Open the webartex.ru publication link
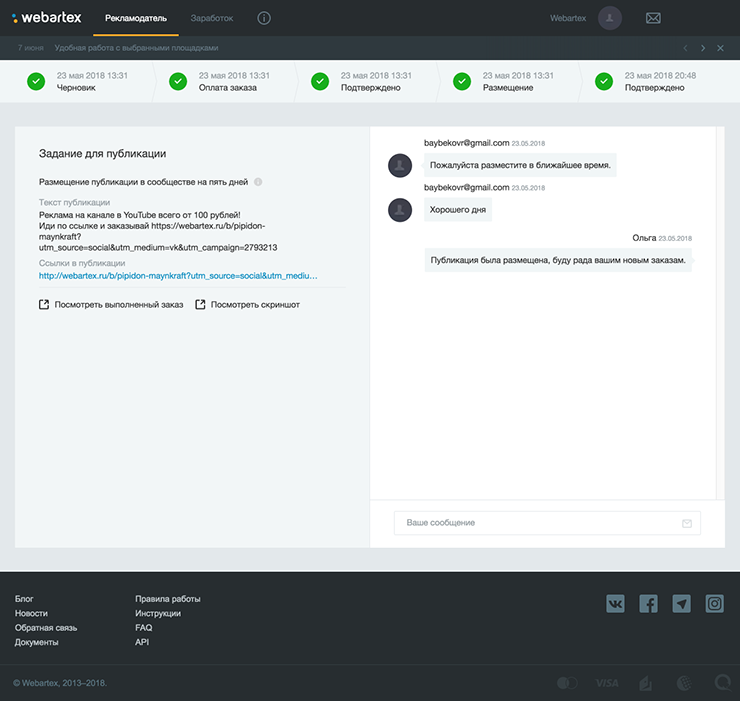This screenshot has height=701, width=740. (x=178, y=275)
